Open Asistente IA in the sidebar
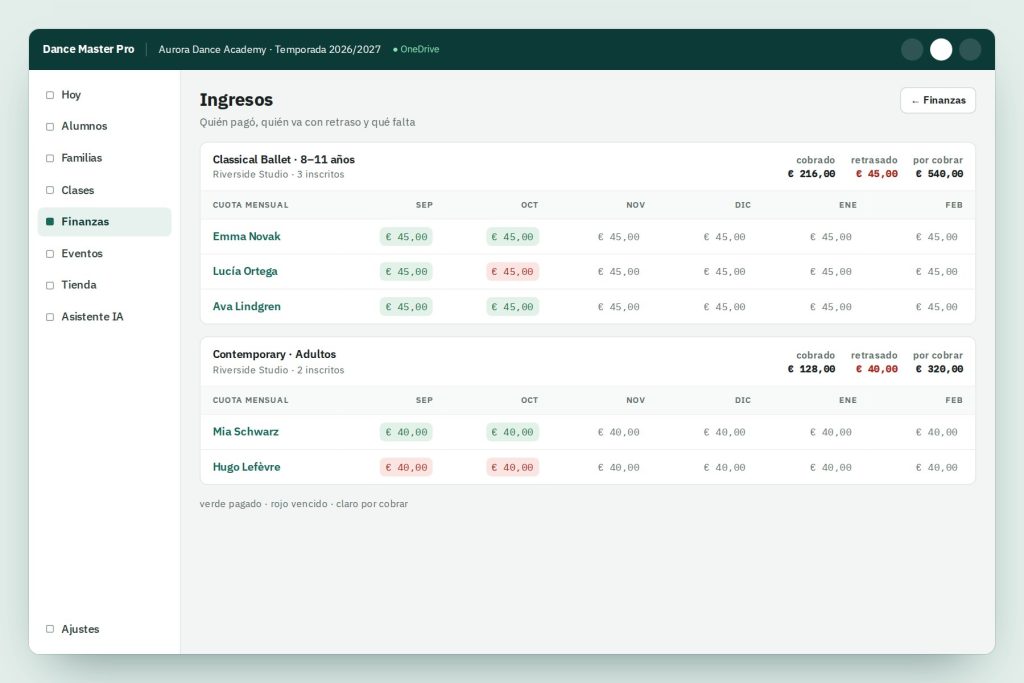The image size is (1024, 683). (104, 317)
